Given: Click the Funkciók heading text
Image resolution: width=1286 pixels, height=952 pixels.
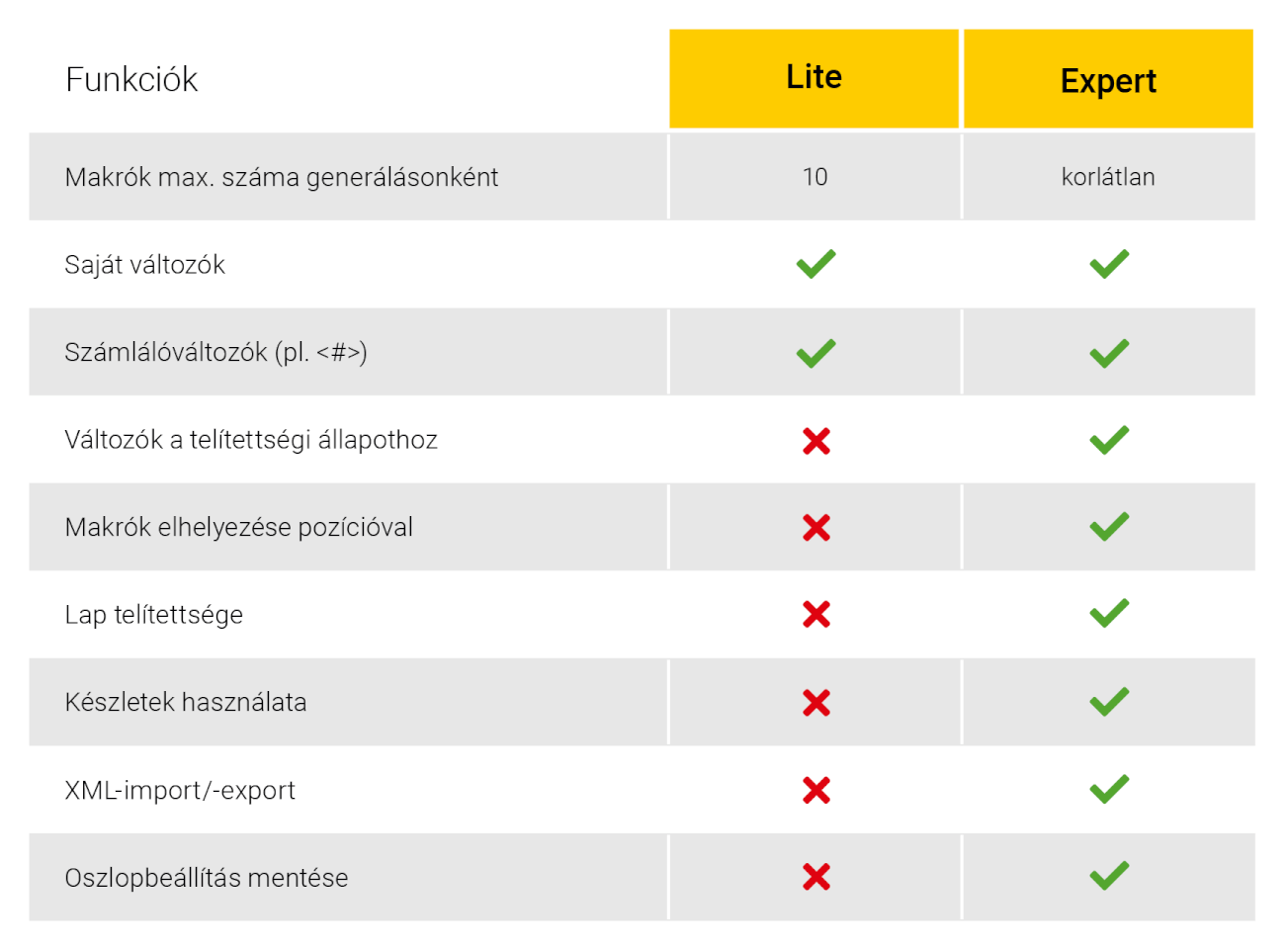Looking at the screenshot, I should point(131,79).
